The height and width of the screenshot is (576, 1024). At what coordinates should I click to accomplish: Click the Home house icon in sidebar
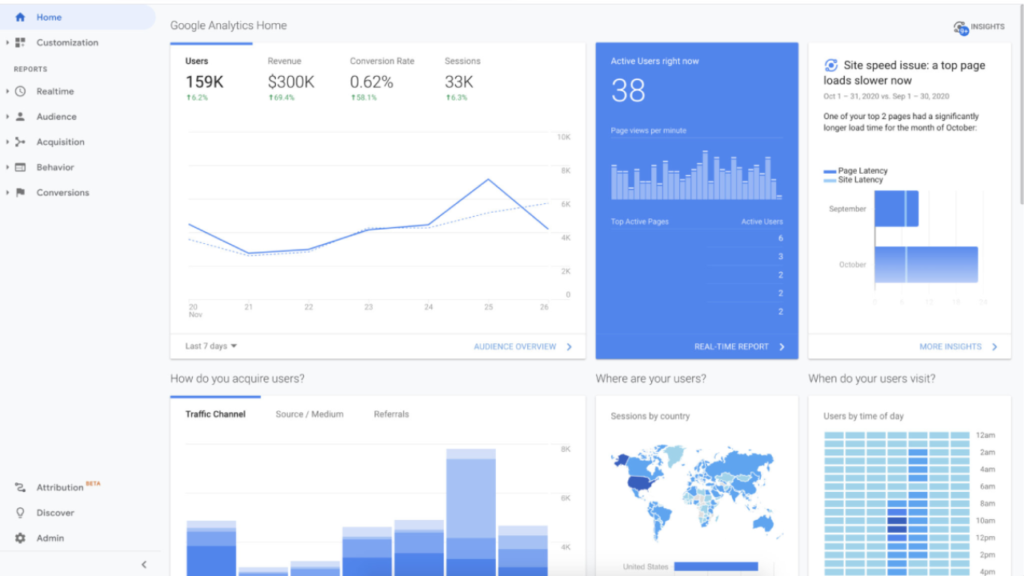point(20,17)
